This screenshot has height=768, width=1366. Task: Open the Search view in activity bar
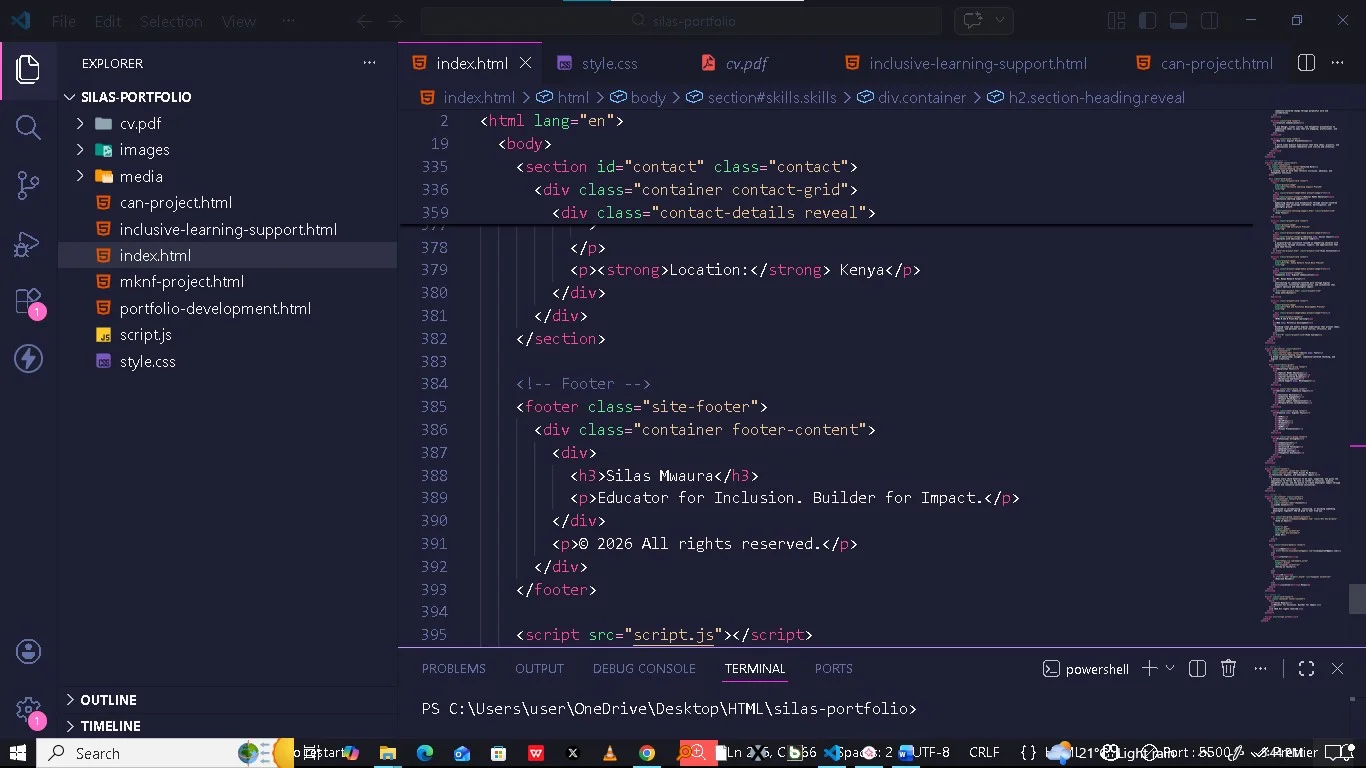(28, 127)
